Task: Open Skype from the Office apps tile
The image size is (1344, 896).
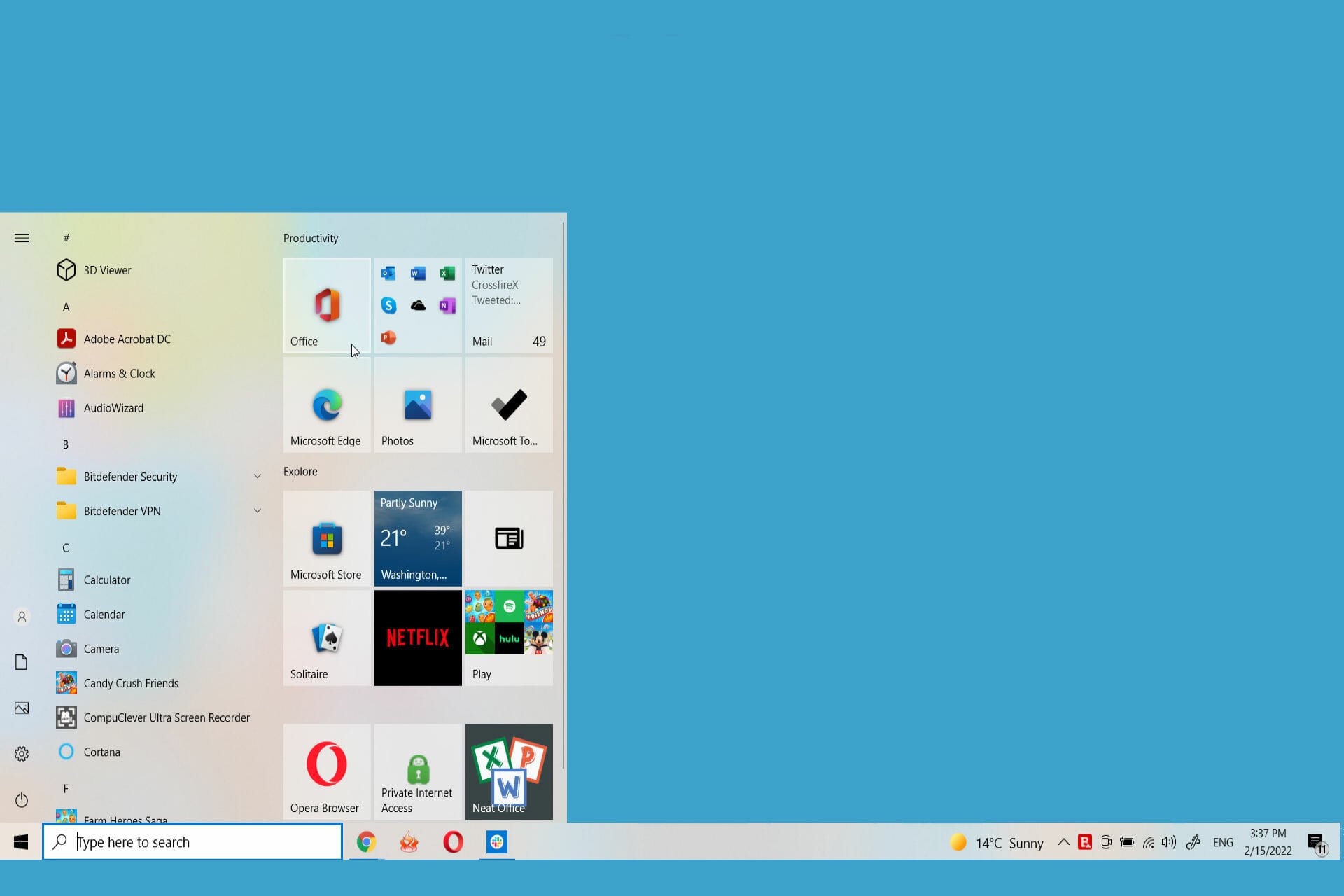Action: 388,306
